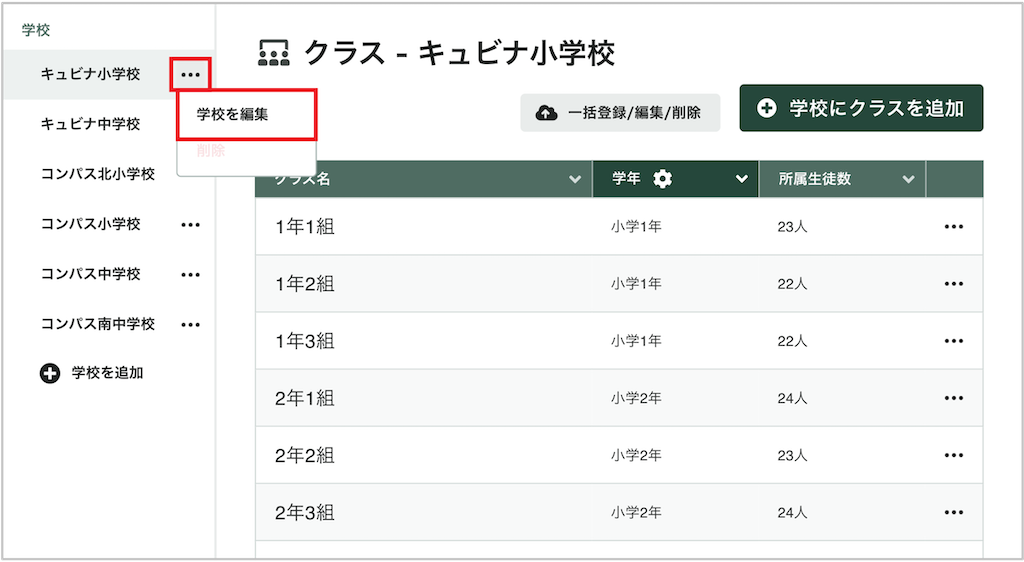Click the 1年3組 class name
The width and height of the screenshot is (1024, 562).
(305, 341)
